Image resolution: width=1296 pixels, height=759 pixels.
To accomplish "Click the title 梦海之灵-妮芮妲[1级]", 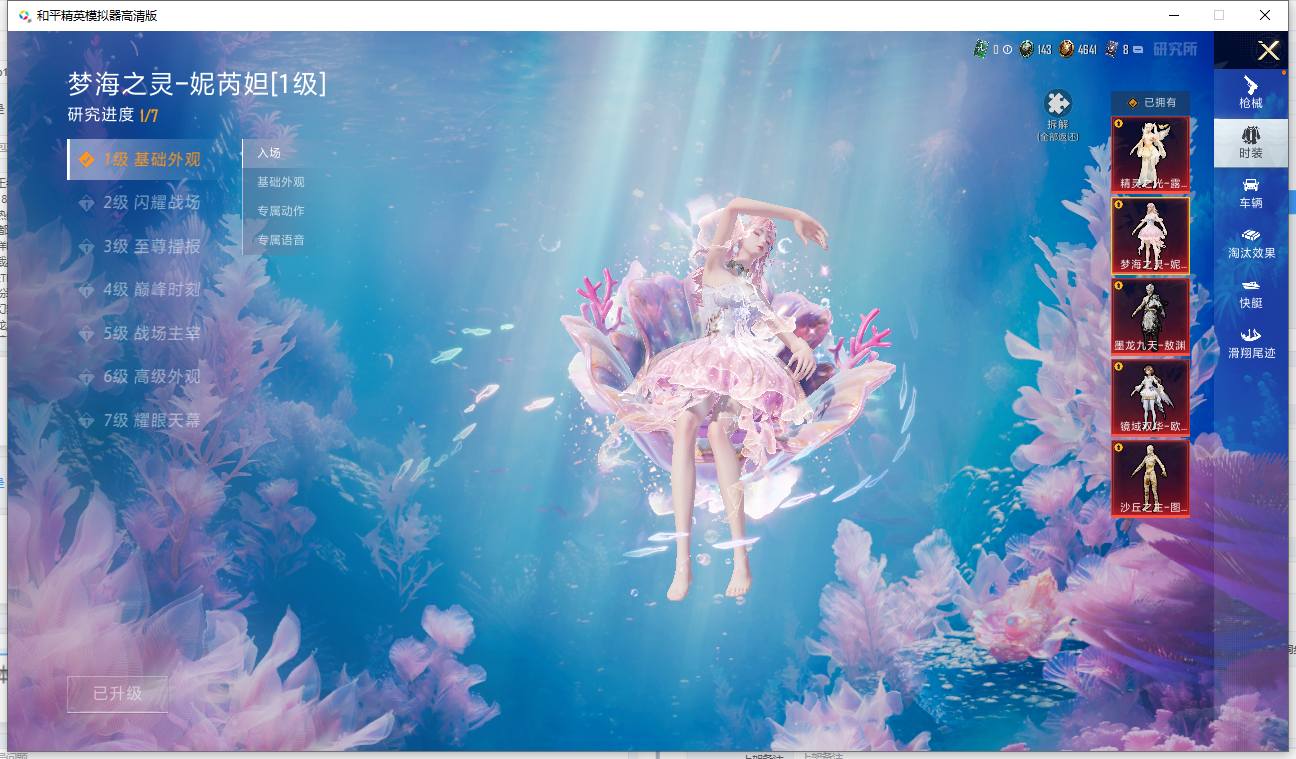I will click(x=197, y=84).
